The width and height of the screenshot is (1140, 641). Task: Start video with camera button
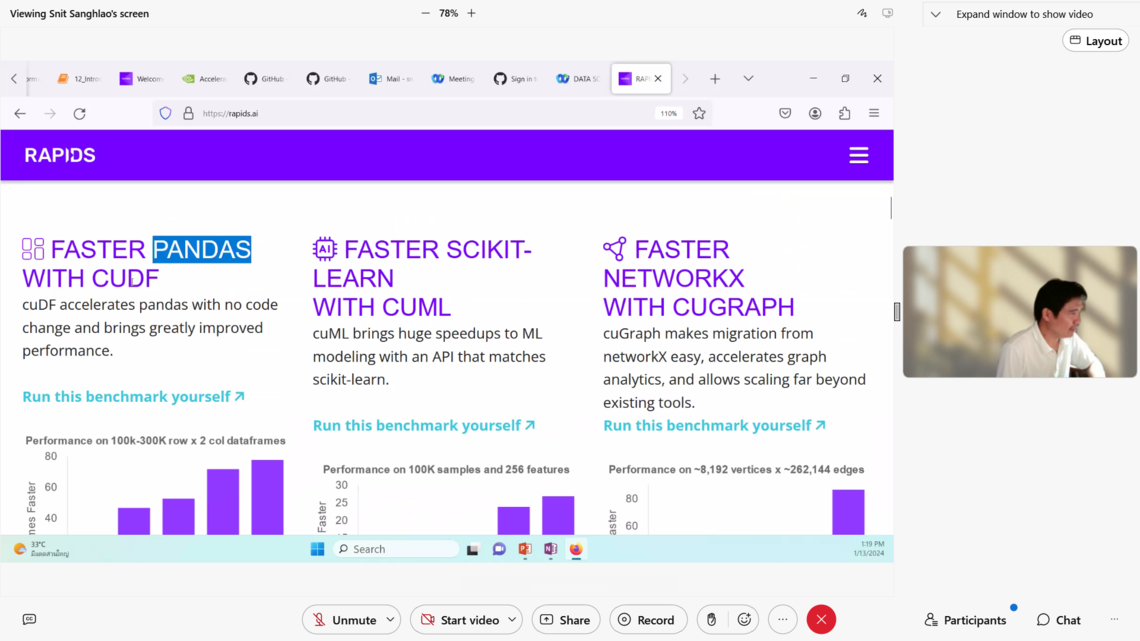point(458,620)
